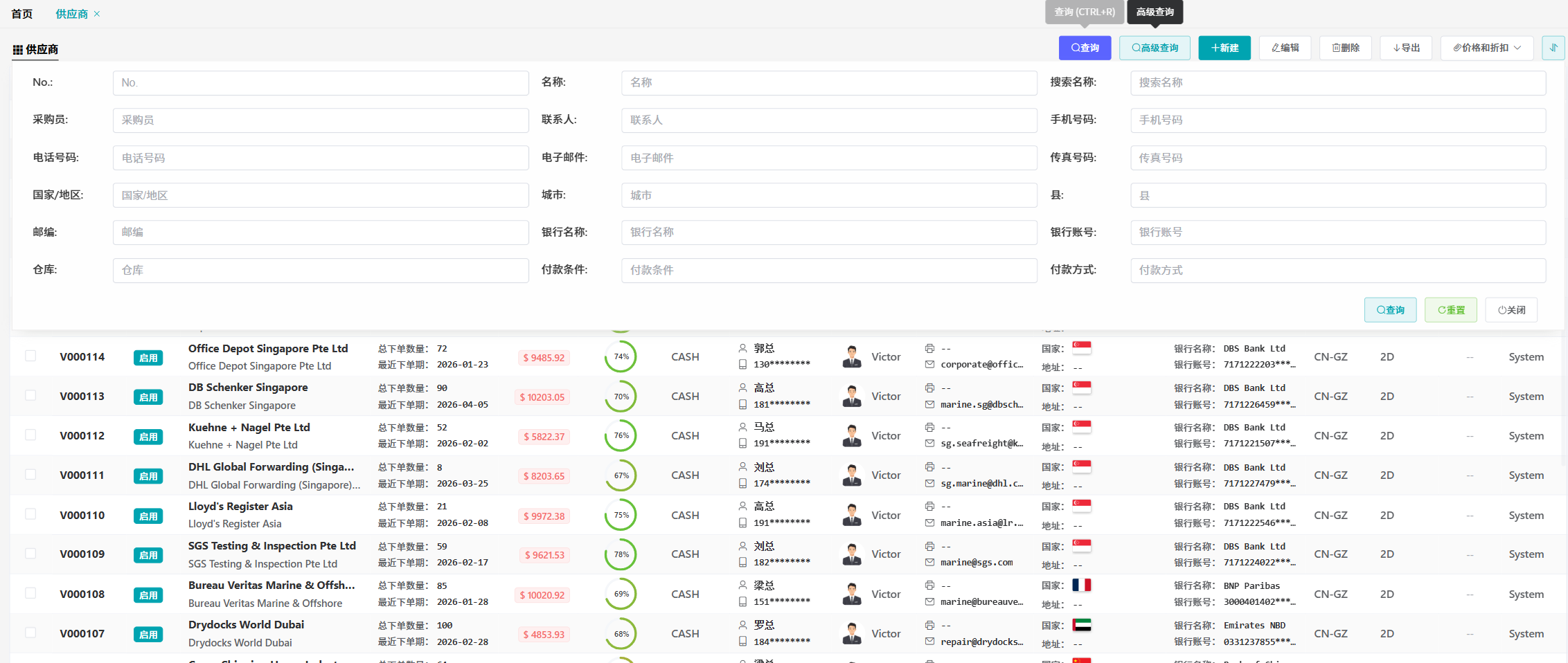Click email icon next to marine@sgs.com

[929, 563]
